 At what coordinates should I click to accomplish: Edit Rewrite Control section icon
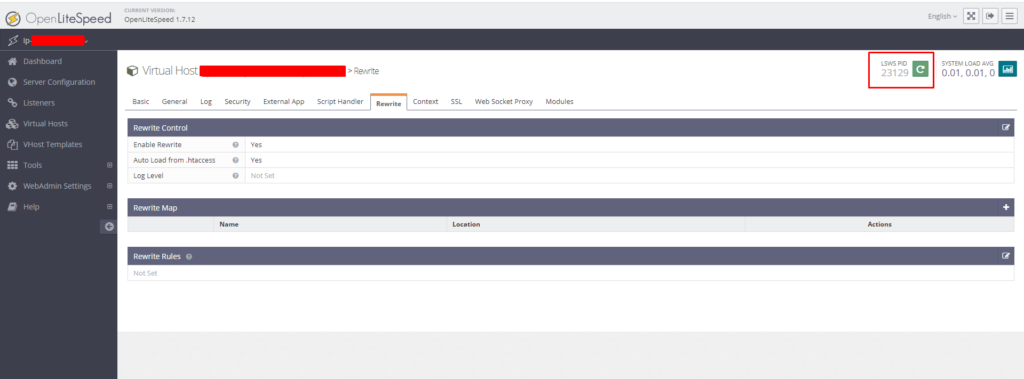pos(1006,127)
